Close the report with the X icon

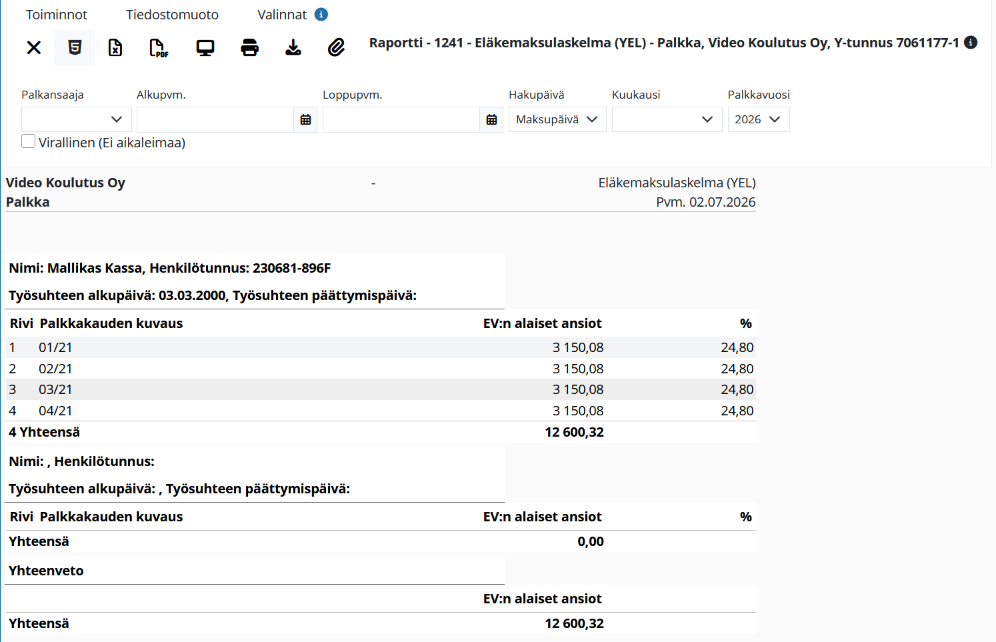pos(34,48)
